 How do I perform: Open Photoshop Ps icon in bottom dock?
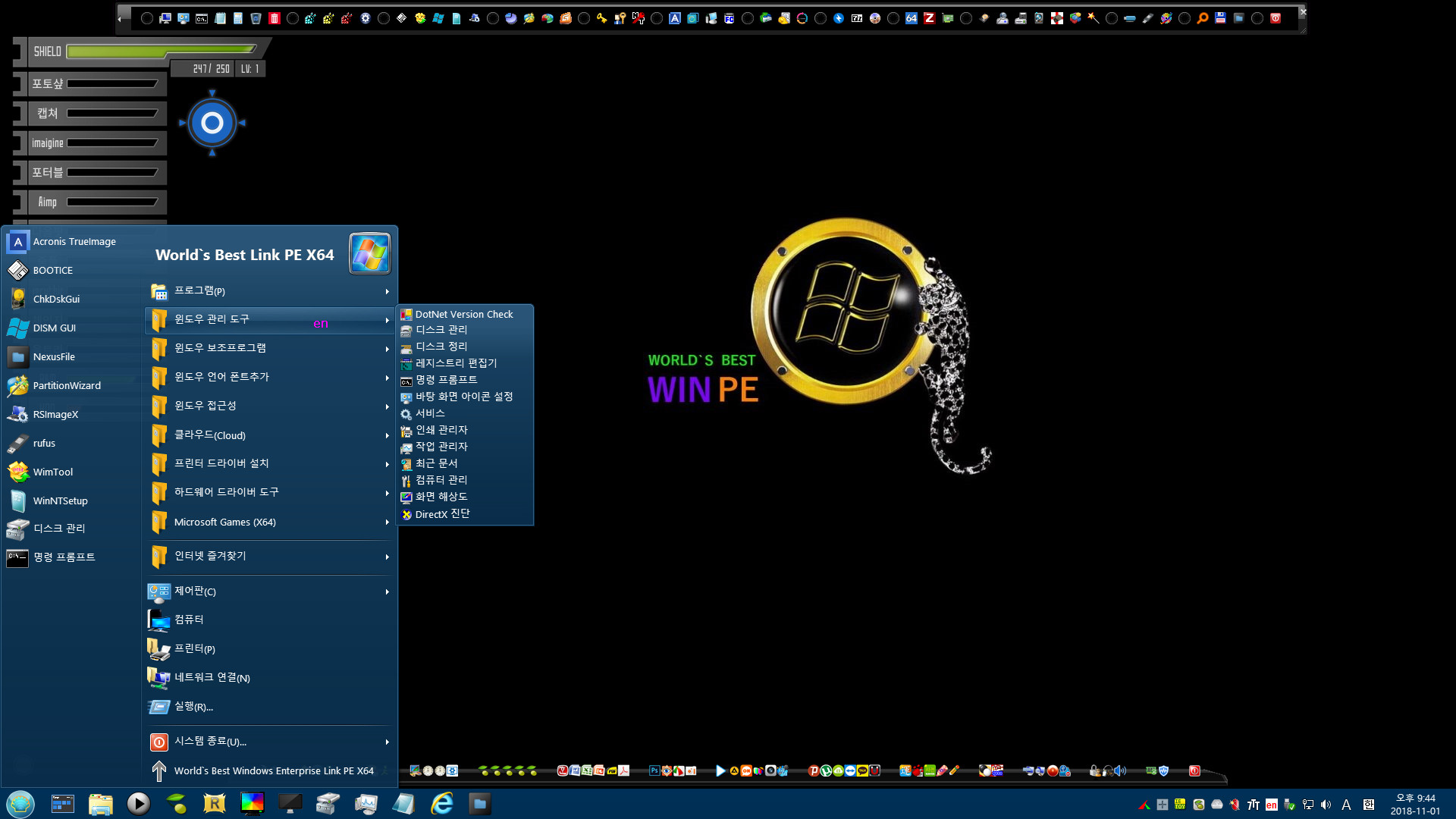pos(654,770)
